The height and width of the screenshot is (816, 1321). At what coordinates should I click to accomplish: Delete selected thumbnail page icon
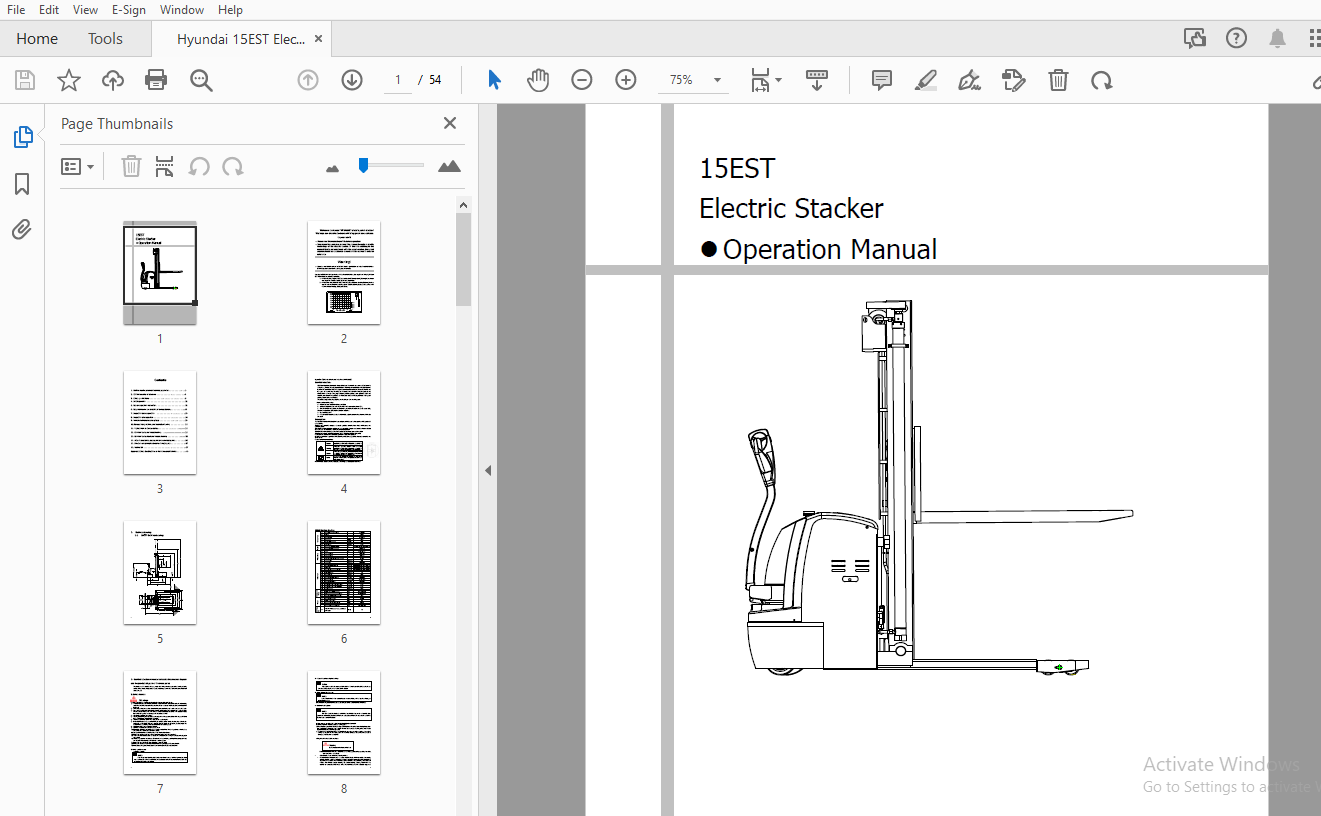131,167
